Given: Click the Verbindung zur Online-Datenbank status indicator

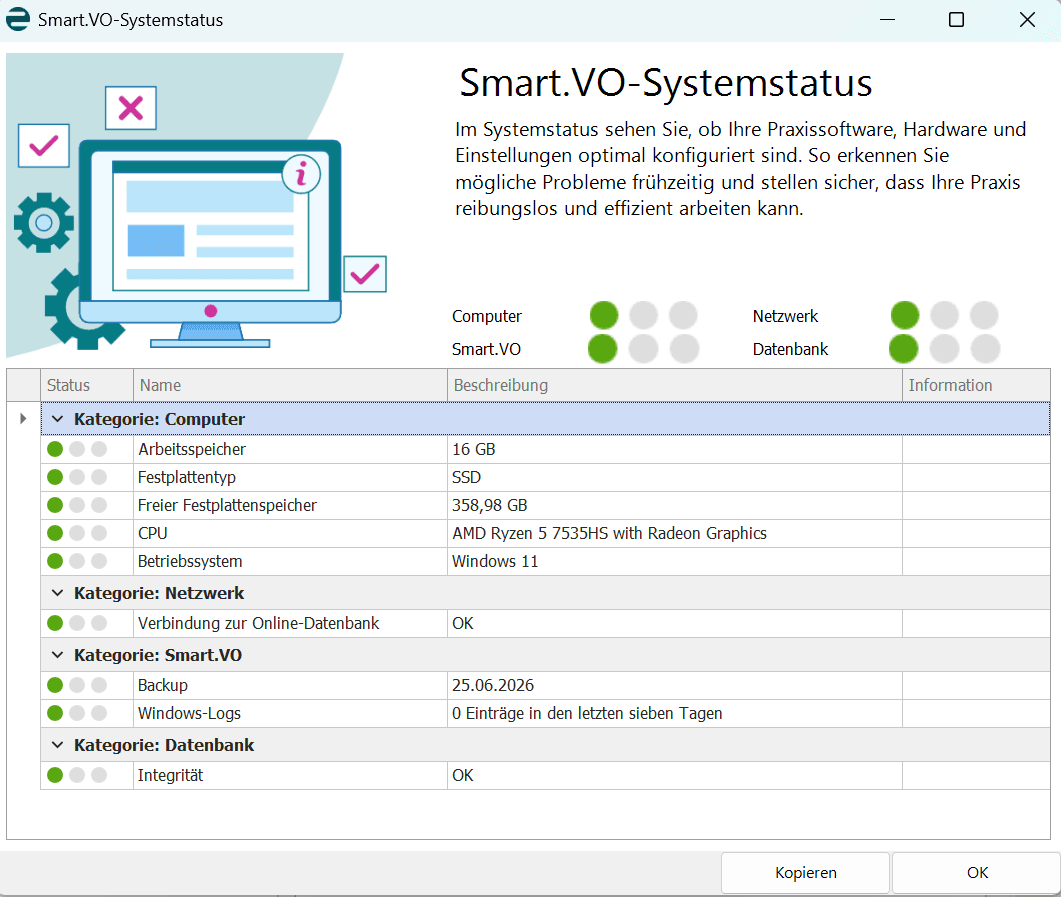Looking at the screenshot, I should coord(77,623).
